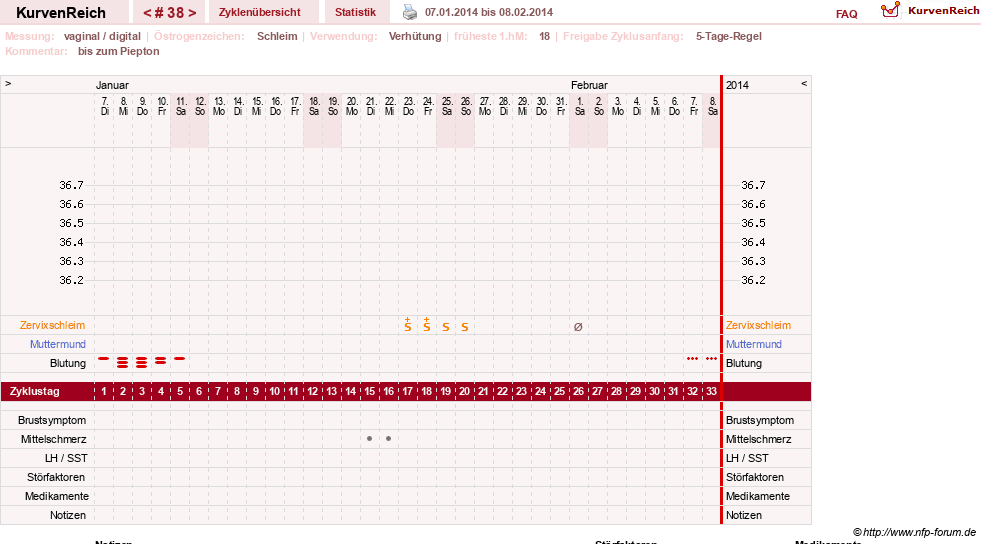Image resolution: width=981 pixels, height=544 pixels.
Task: Click the spotting dots on cycle day 33
Action: 711,358
